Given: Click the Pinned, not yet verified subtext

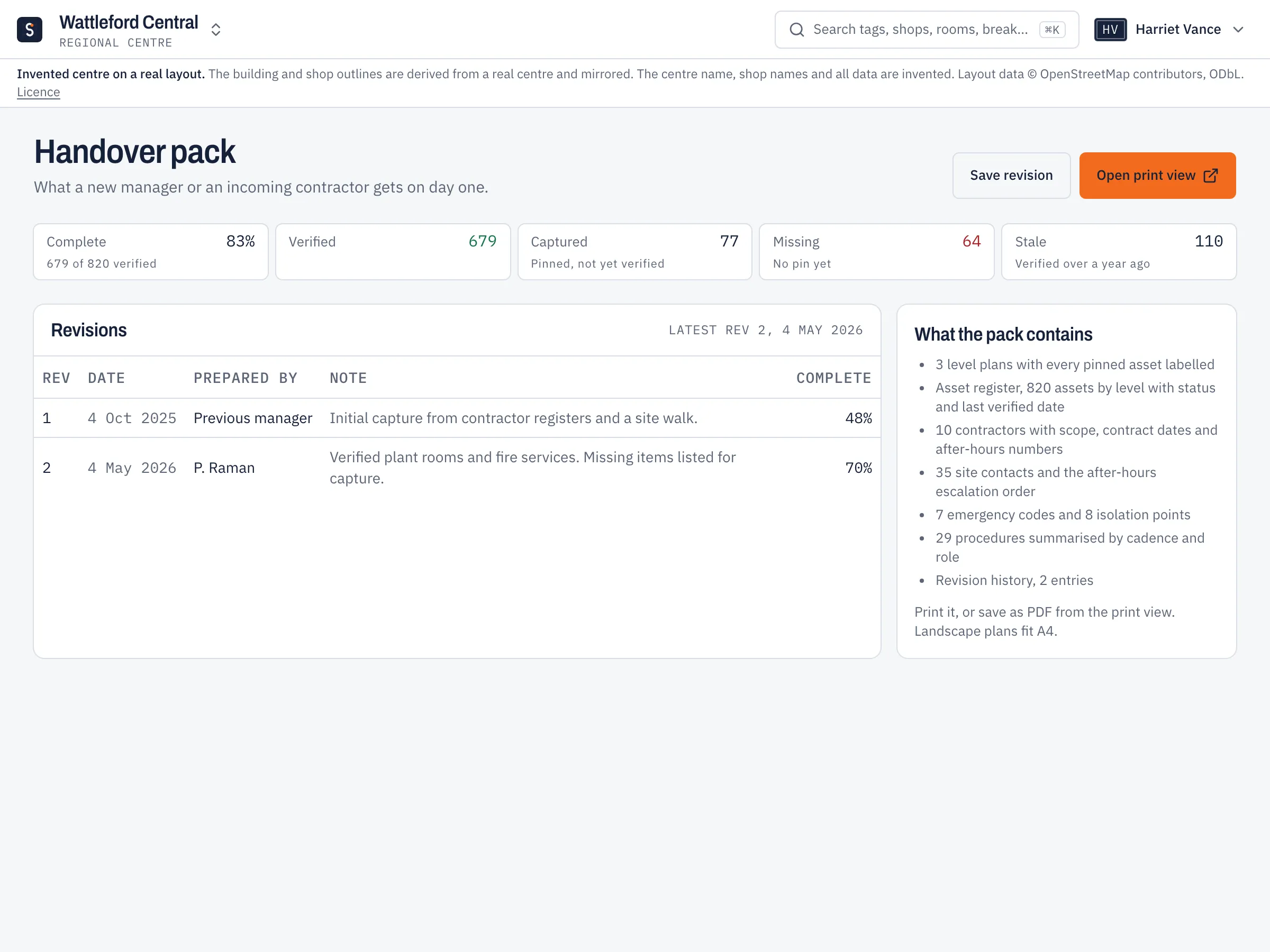Looking at the screenshot, I should 597,264.
